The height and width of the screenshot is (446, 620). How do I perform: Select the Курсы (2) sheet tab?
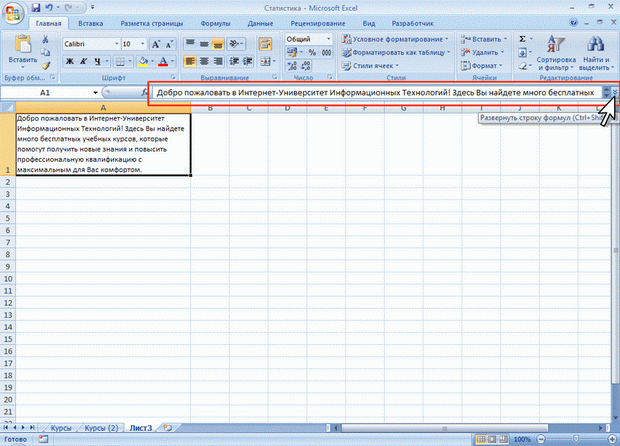coord(101,428)
